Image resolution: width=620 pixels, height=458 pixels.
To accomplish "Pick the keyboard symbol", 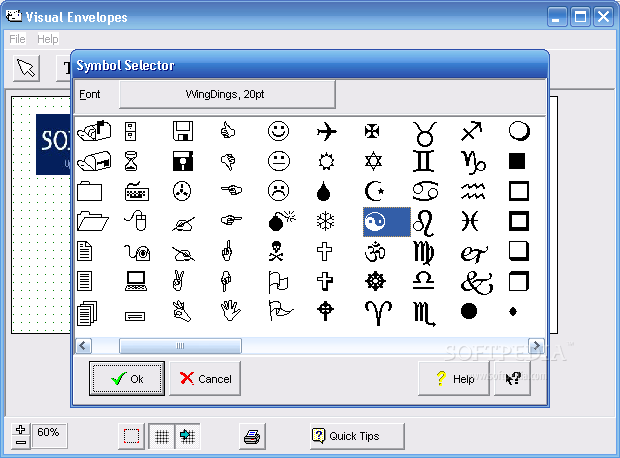I will (x=136, y=191).
